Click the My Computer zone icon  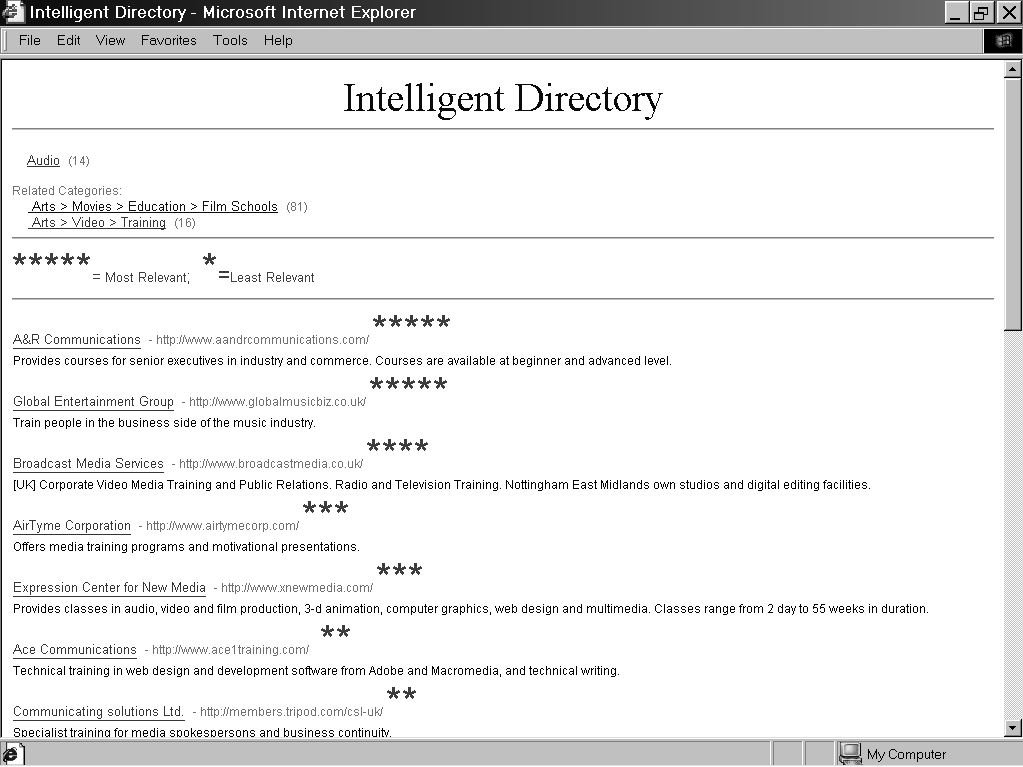850,754
